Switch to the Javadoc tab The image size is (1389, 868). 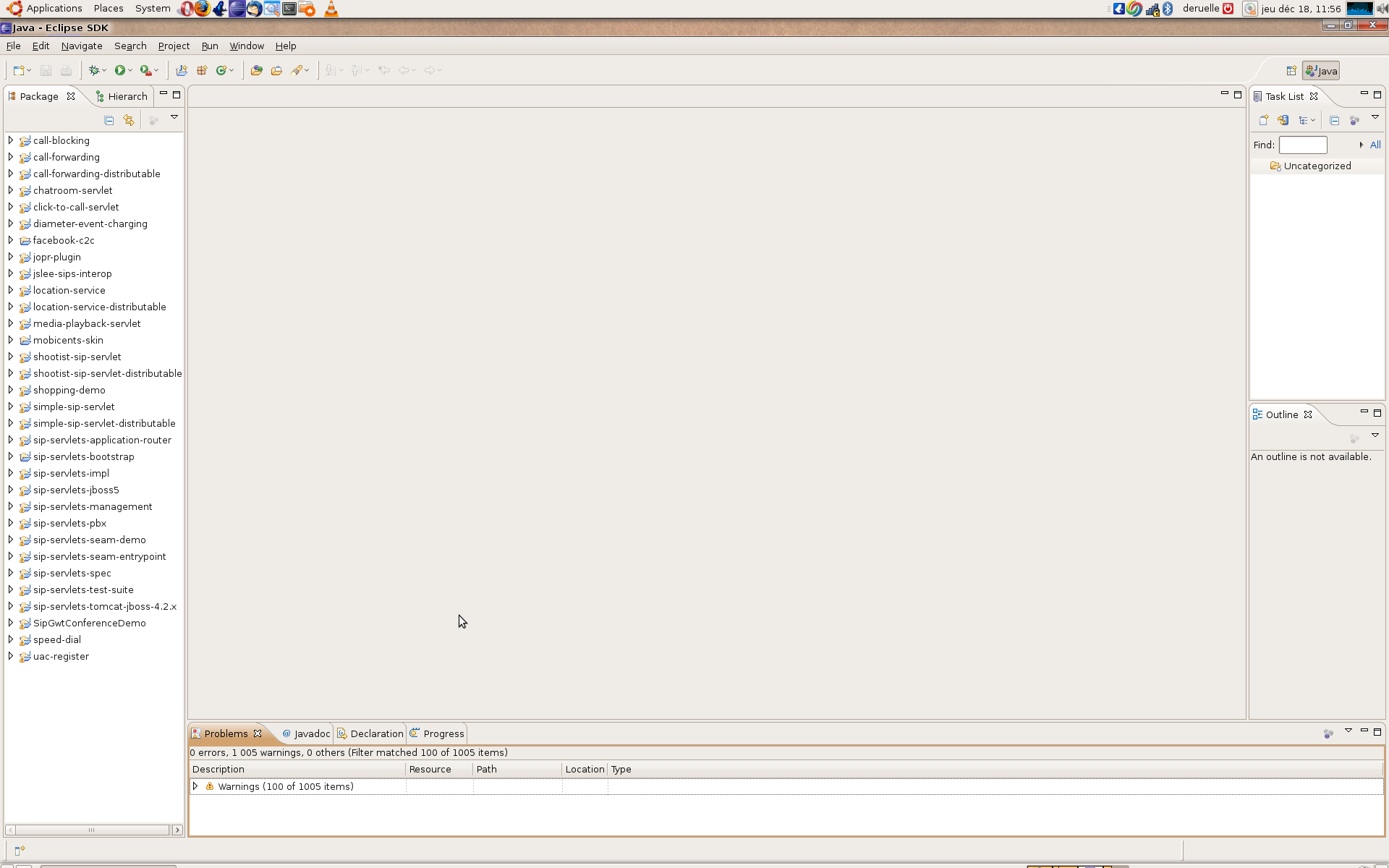[x=306, y=733]
